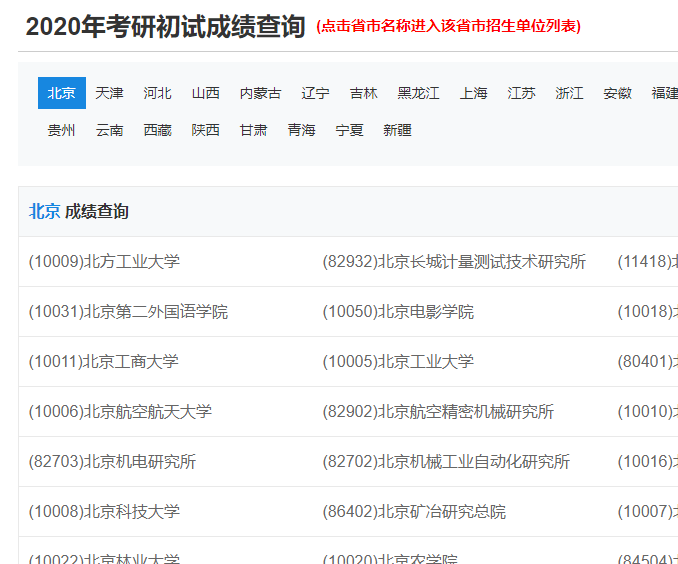
Task: Switch to the 贵州 tab
Action: (61, 130)
